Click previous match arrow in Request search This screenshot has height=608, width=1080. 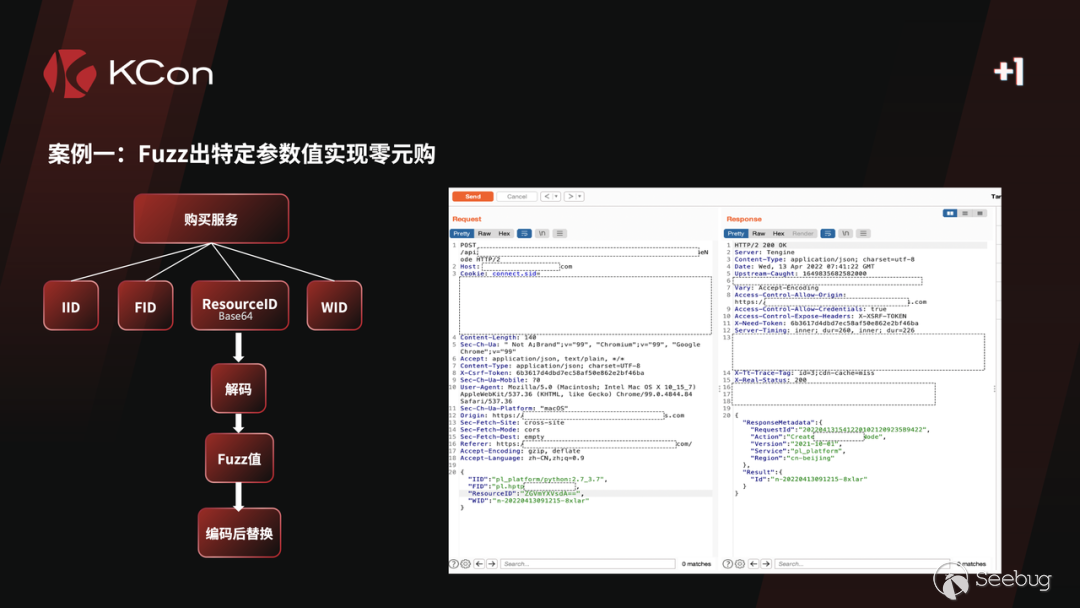click(x=479, y=564)
